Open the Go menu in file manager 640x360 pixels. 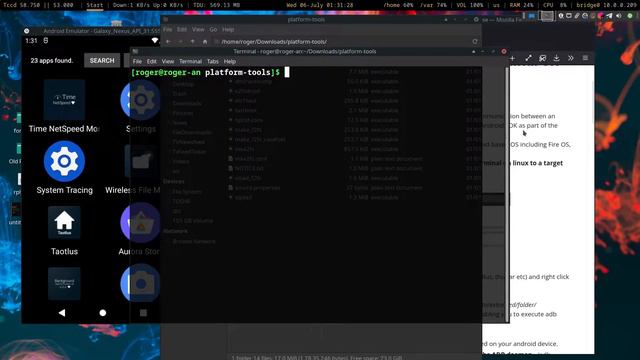tap(213, 29)
